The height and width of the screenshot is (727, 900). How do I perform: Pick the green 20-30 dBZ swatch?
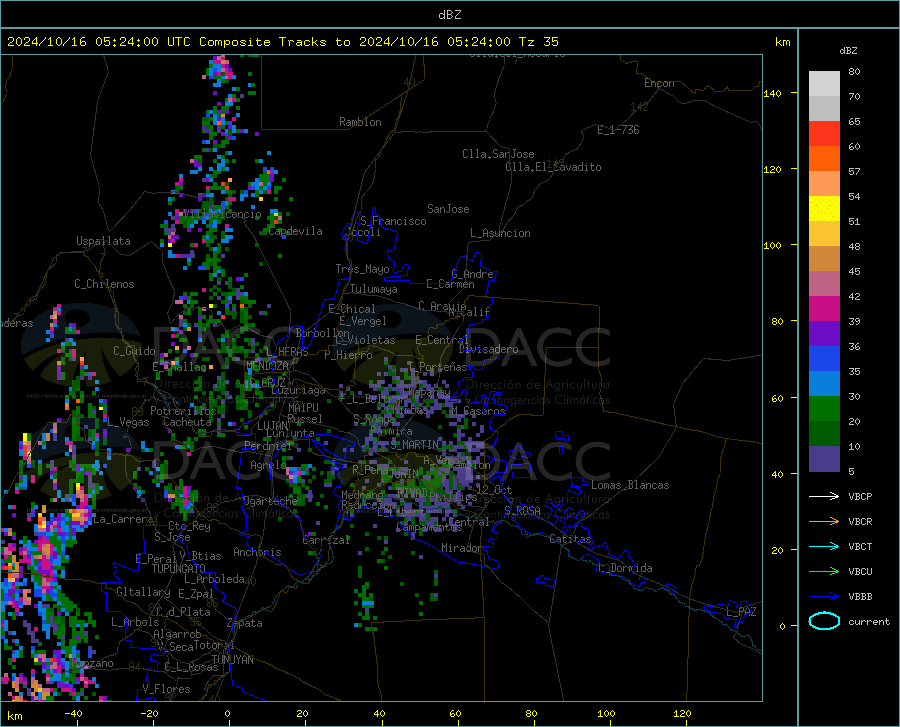[824, 409]
